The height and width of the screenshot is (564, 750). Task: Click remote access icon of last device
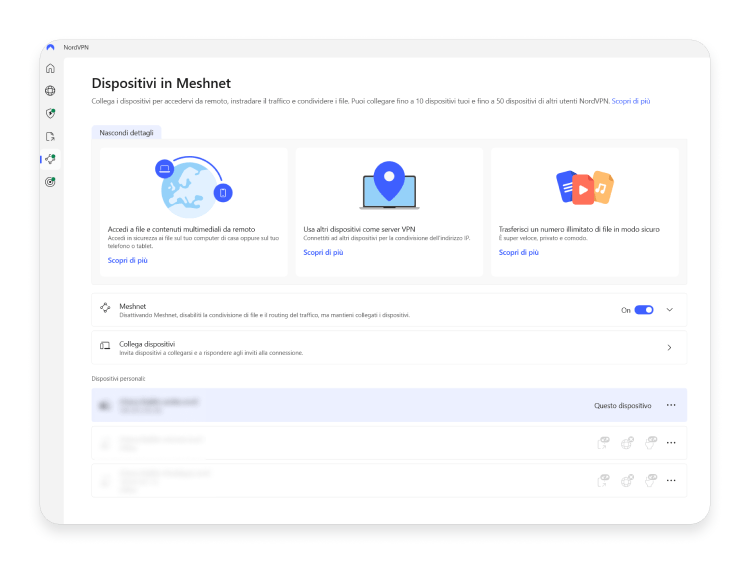[x=651, y=479]
